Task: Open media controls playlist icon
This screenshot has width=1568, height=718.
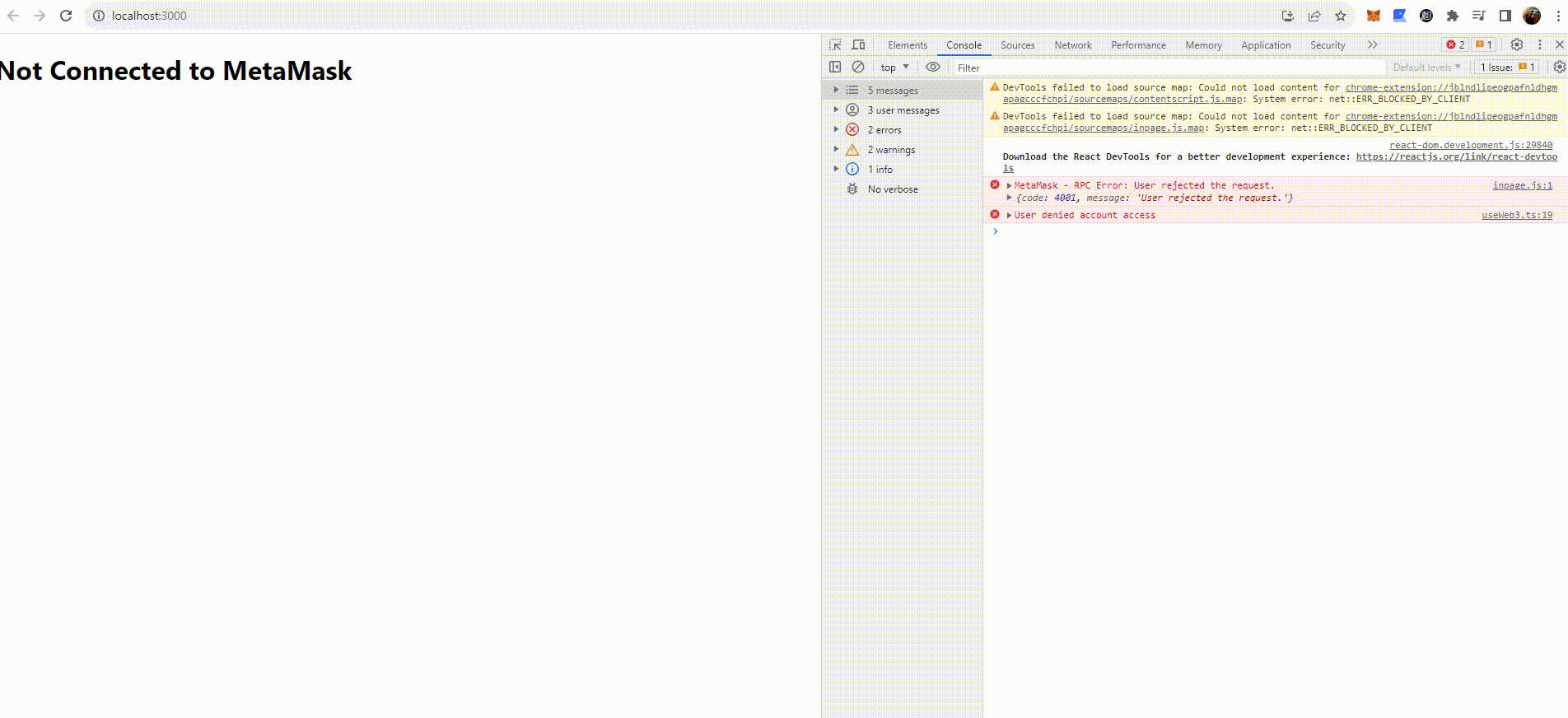Action: point(1479,16)
